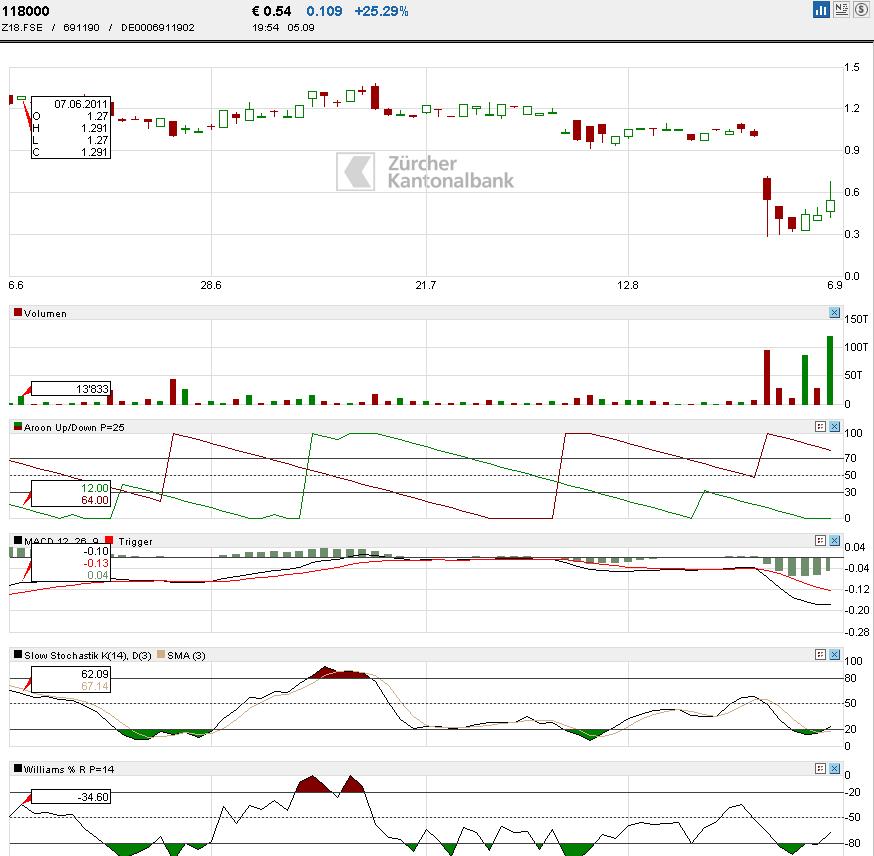This screenshot has width=874, height=856.
Task: Click the Slow Stochastik K(14), D(3) title
Action: [88, 656]
